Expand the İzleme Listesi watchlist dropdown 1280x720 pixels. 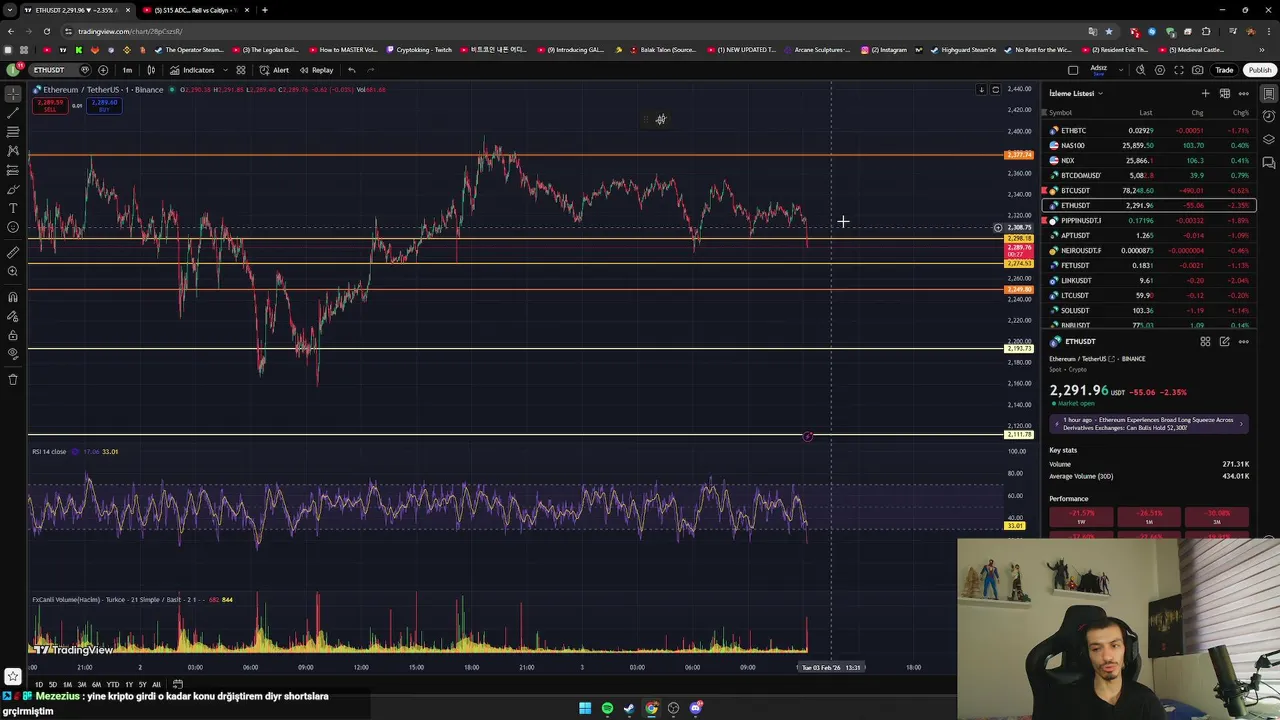[1076, 93]
